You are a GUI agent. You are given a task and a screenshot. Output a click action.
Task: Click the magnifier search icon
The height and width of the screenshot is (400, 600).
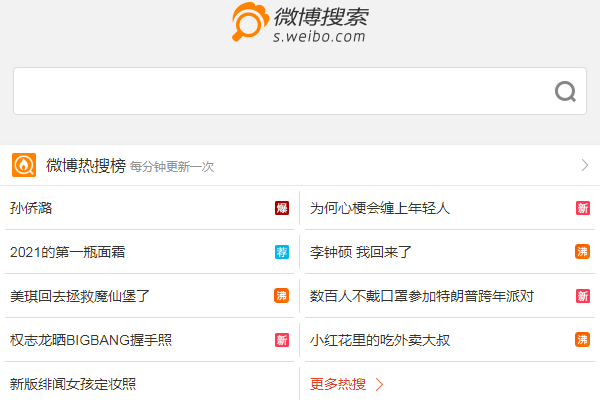(x=565, y=91)
